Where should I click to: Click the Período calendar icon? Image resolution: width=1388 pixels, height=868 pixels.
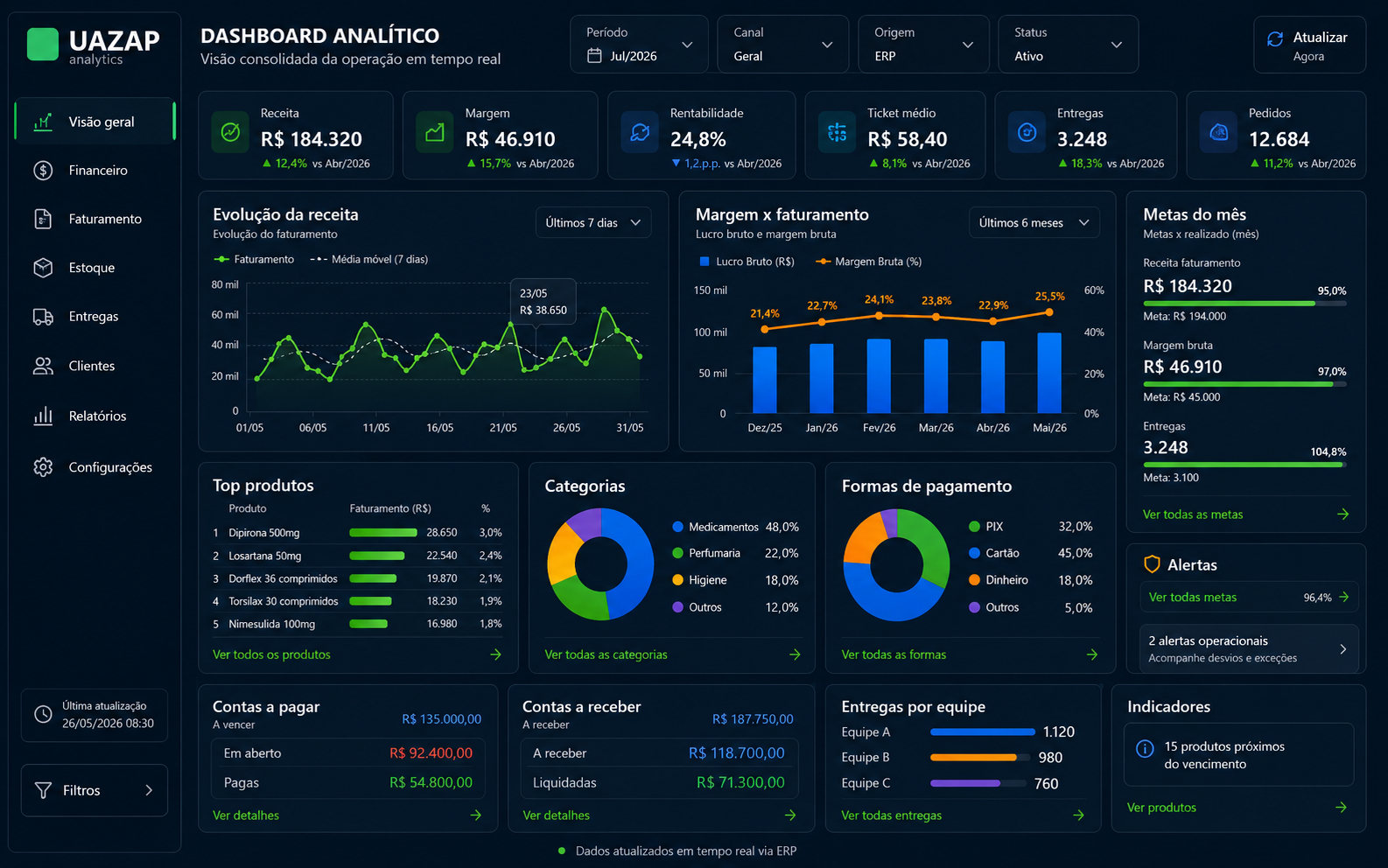[594, 56]
